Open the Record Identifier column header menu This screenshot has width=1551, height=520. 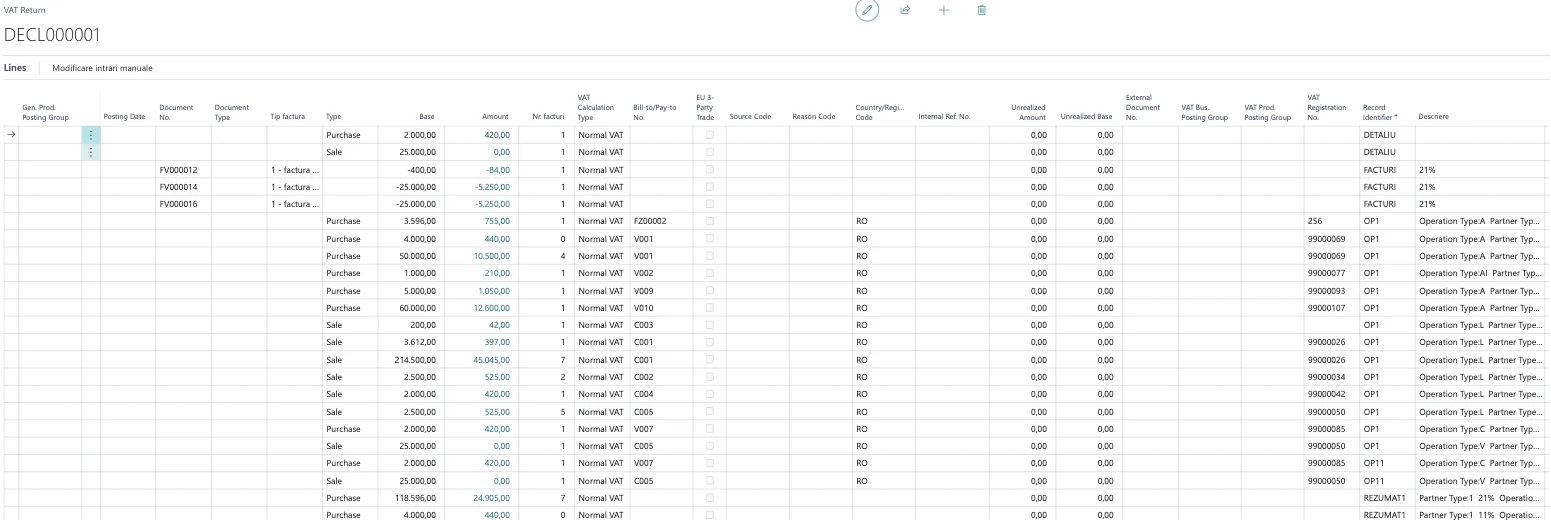[x=1379, y=112]
